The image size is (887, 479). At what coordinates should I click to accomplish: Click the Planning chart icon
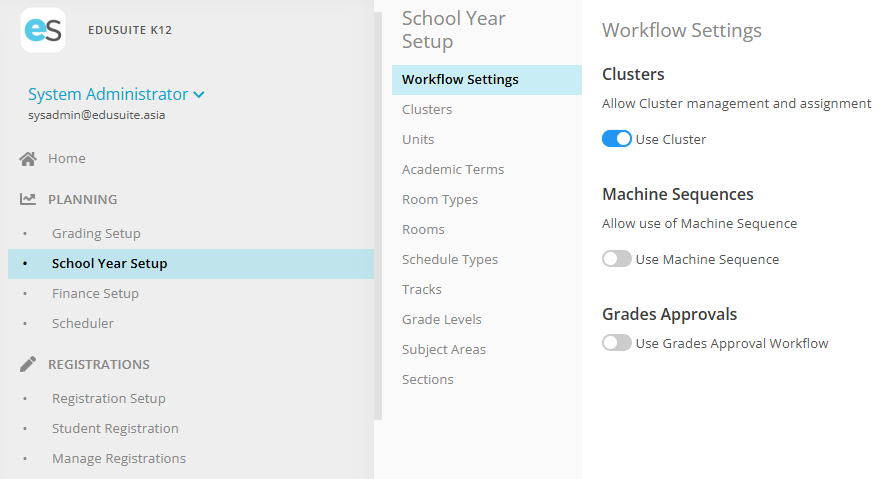(x=28, y=199)
